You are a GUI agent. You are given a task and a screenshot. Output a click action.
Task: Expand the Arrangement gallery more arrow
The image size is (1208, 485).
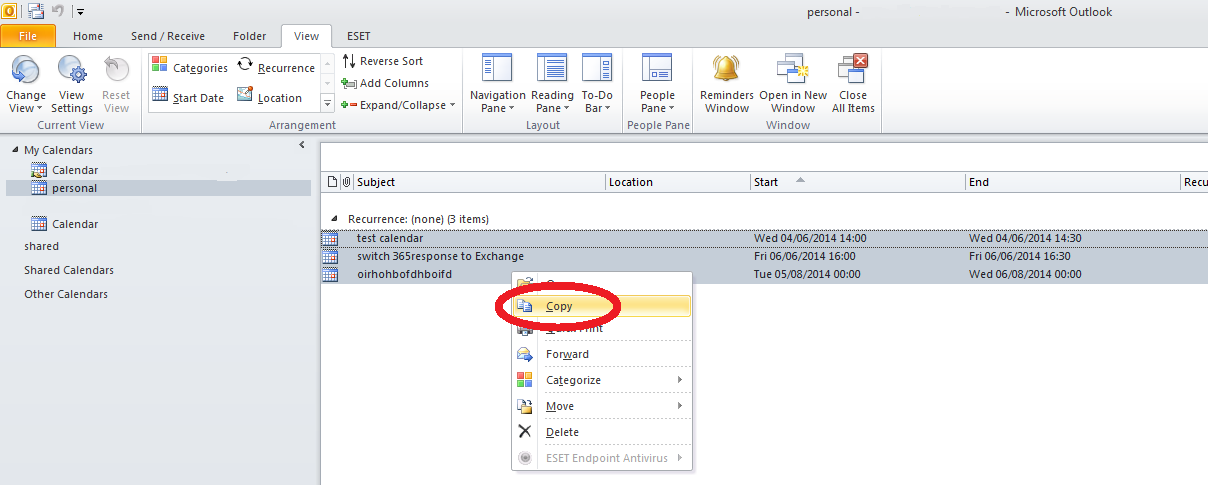[327, 103]
